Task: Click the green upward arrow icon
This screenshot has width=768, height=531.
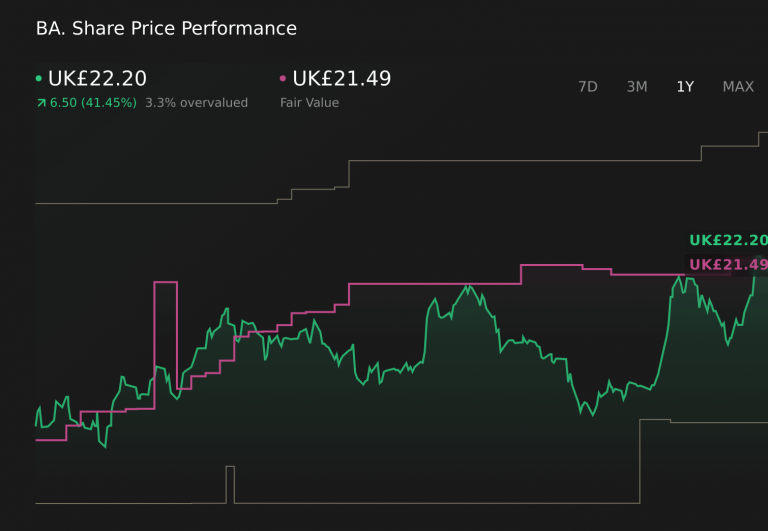Action: (40, 103)
